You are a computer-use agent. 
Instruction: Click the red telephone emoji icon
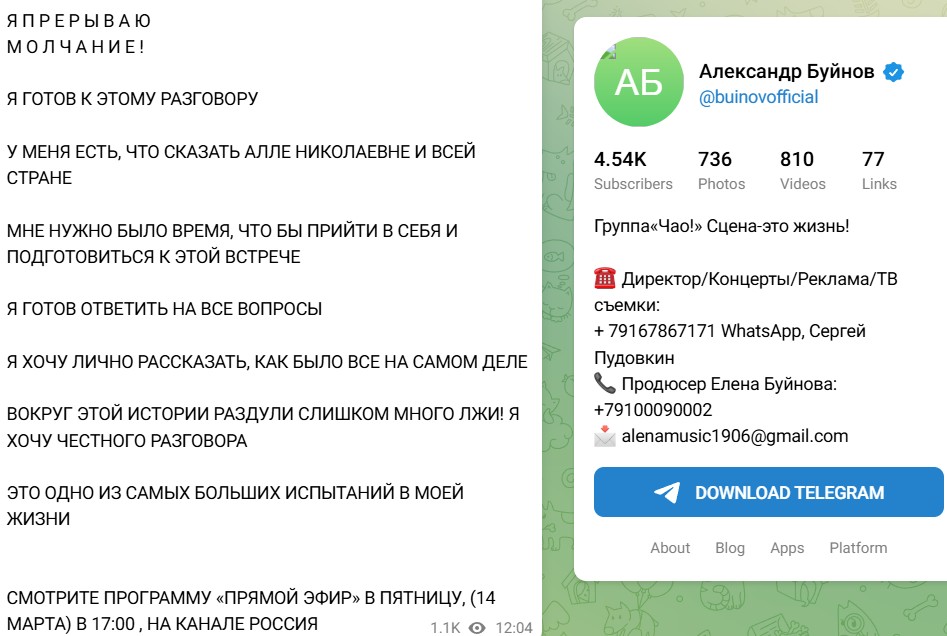pyautogui.click(x=605, y=278)
